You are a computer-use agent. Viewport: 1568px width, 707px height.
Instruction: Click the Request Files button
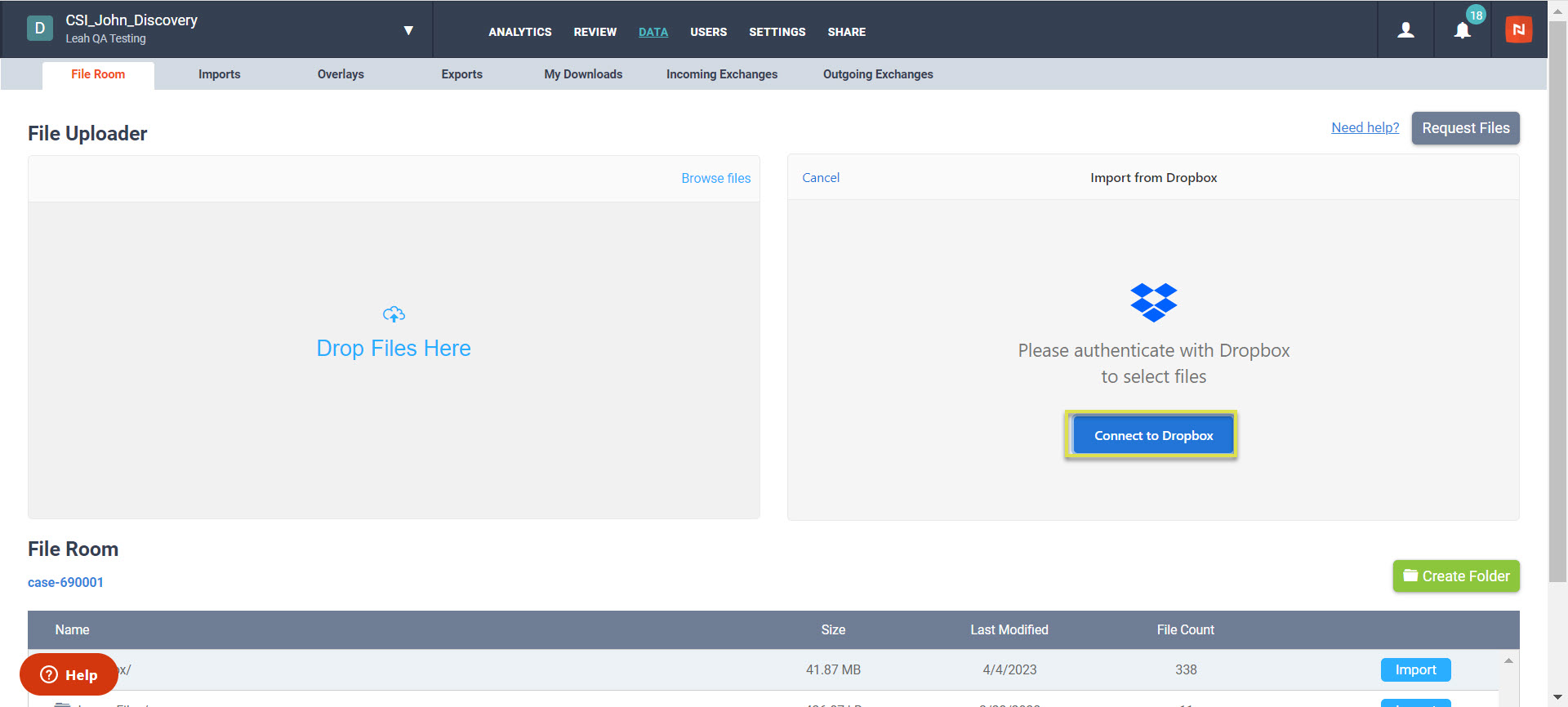(x=1465, y=128)
